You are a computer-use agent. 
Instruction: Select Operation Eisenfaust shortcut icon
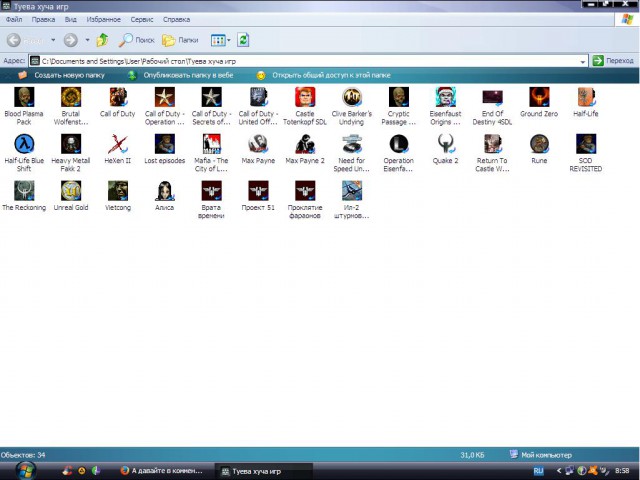point(399,144)
